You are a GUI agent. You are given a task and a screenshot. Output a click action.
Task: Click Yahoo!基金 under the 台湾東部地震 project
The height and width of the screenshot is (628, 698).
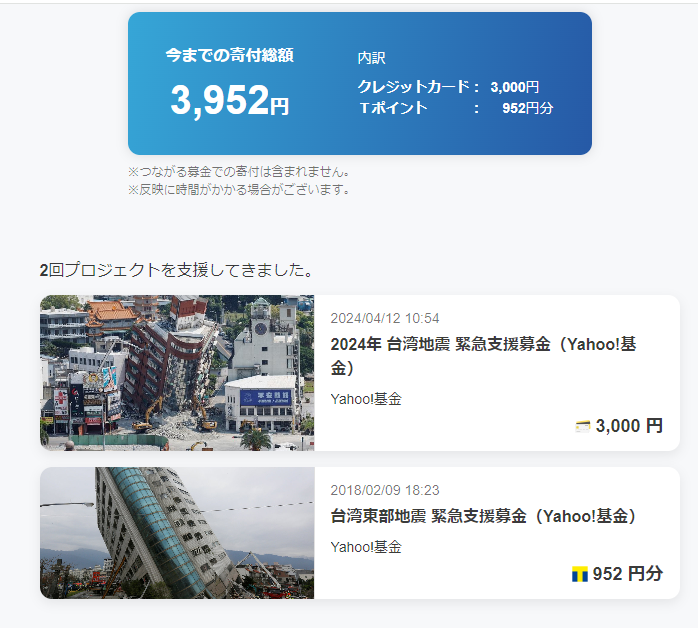tap(366, 547)
